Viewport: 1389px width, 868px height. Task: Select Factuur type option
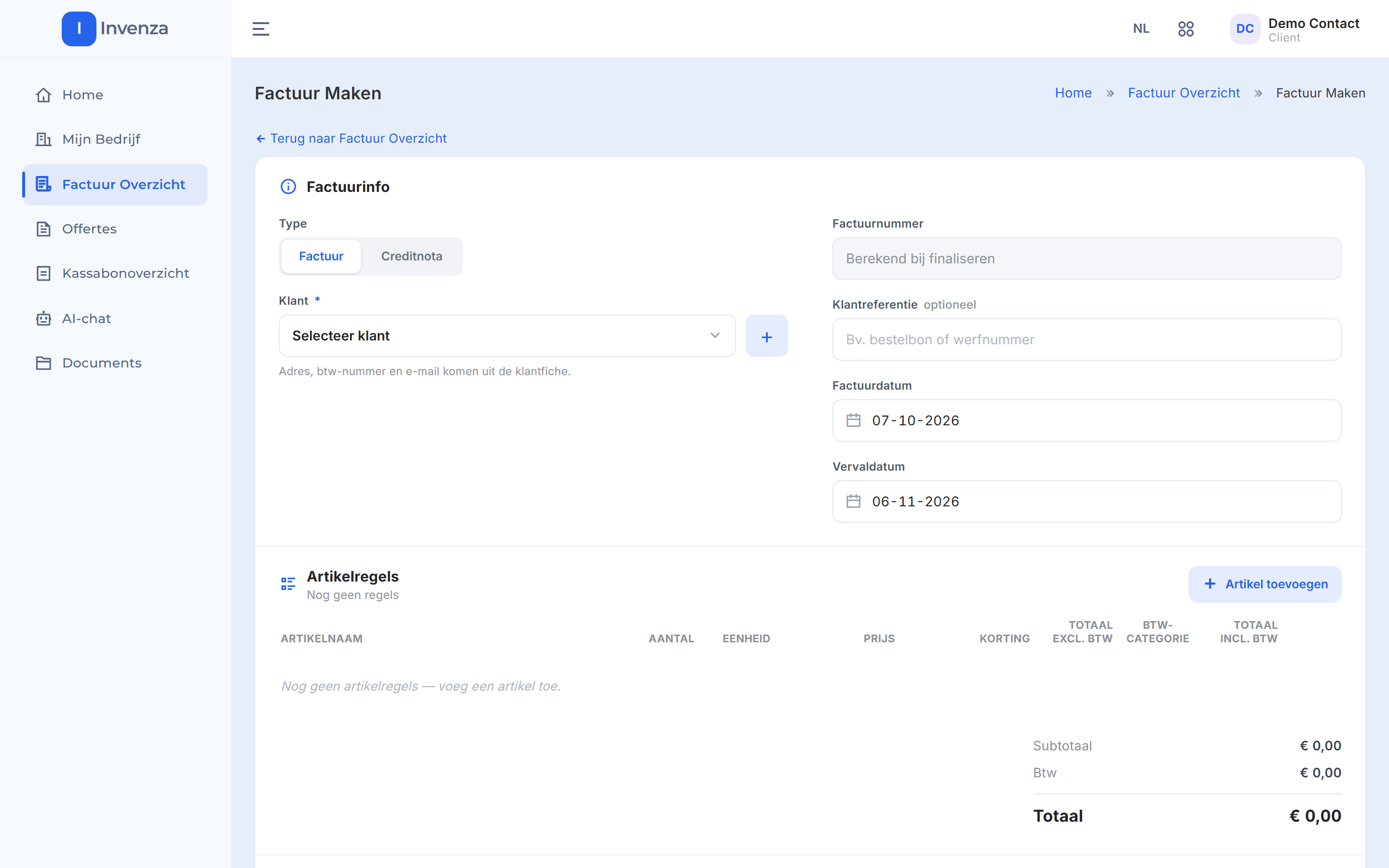click(x=321, y=256)
